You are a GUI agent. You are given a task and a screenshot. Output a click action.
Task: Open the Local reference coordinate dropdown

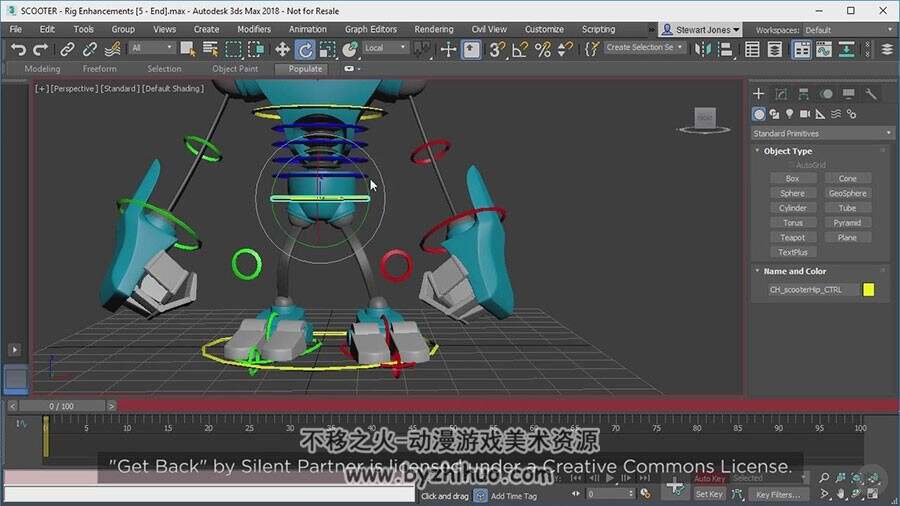point(385,48)
